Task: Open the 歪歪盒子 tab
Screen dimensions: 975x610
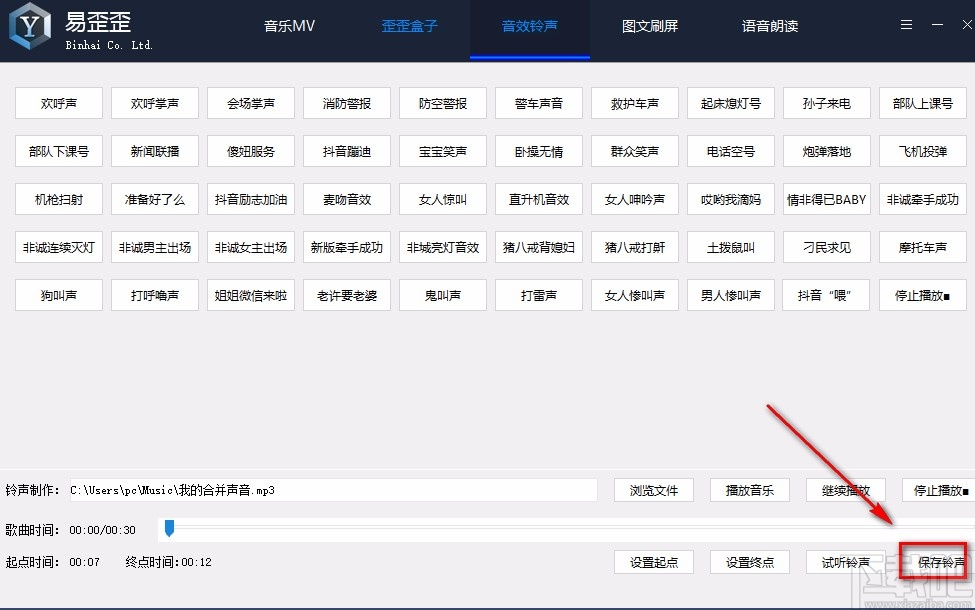Action: [409, 27]
